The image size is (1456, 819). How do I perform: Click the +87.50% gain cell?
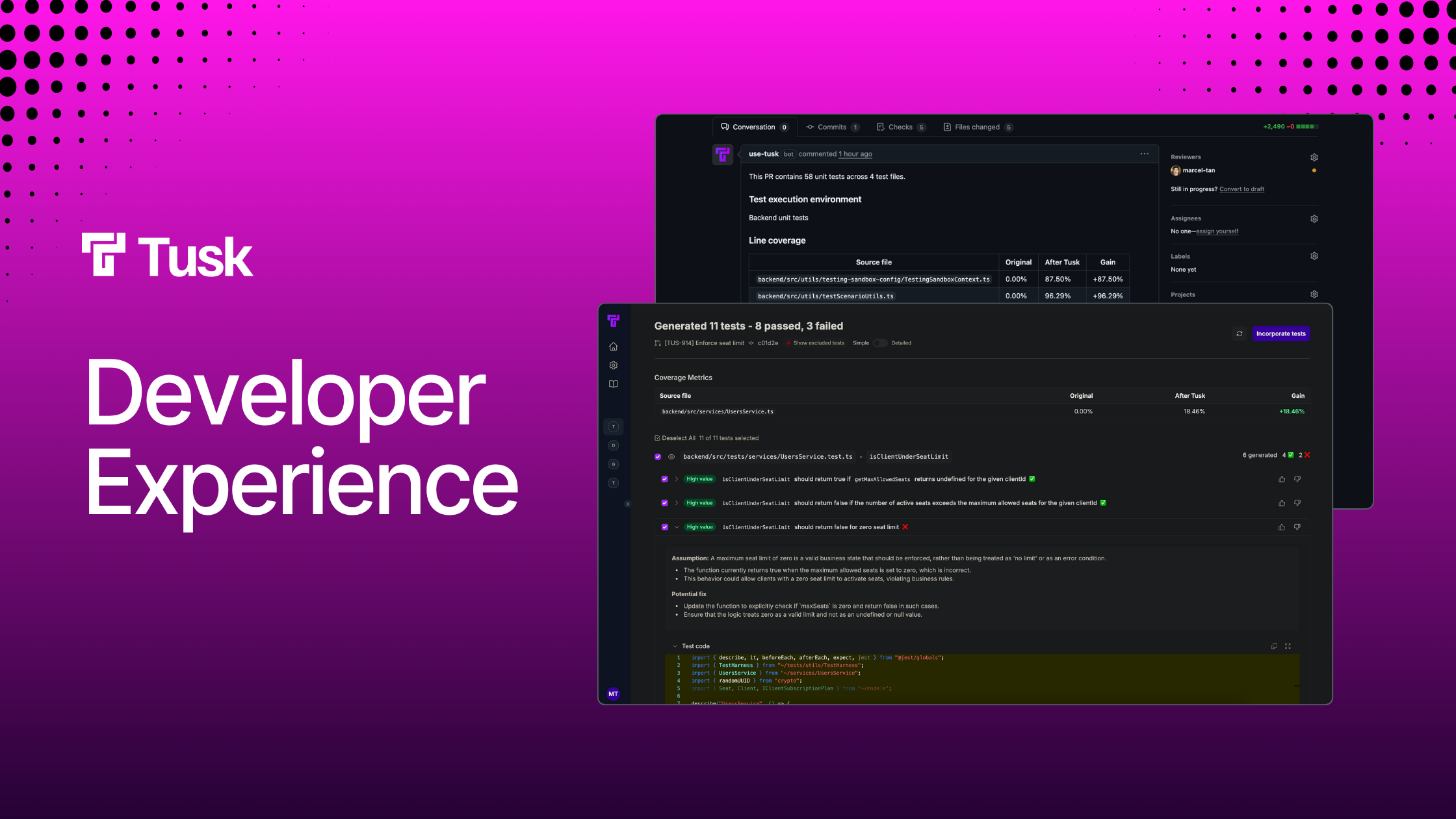(1108, 279)
